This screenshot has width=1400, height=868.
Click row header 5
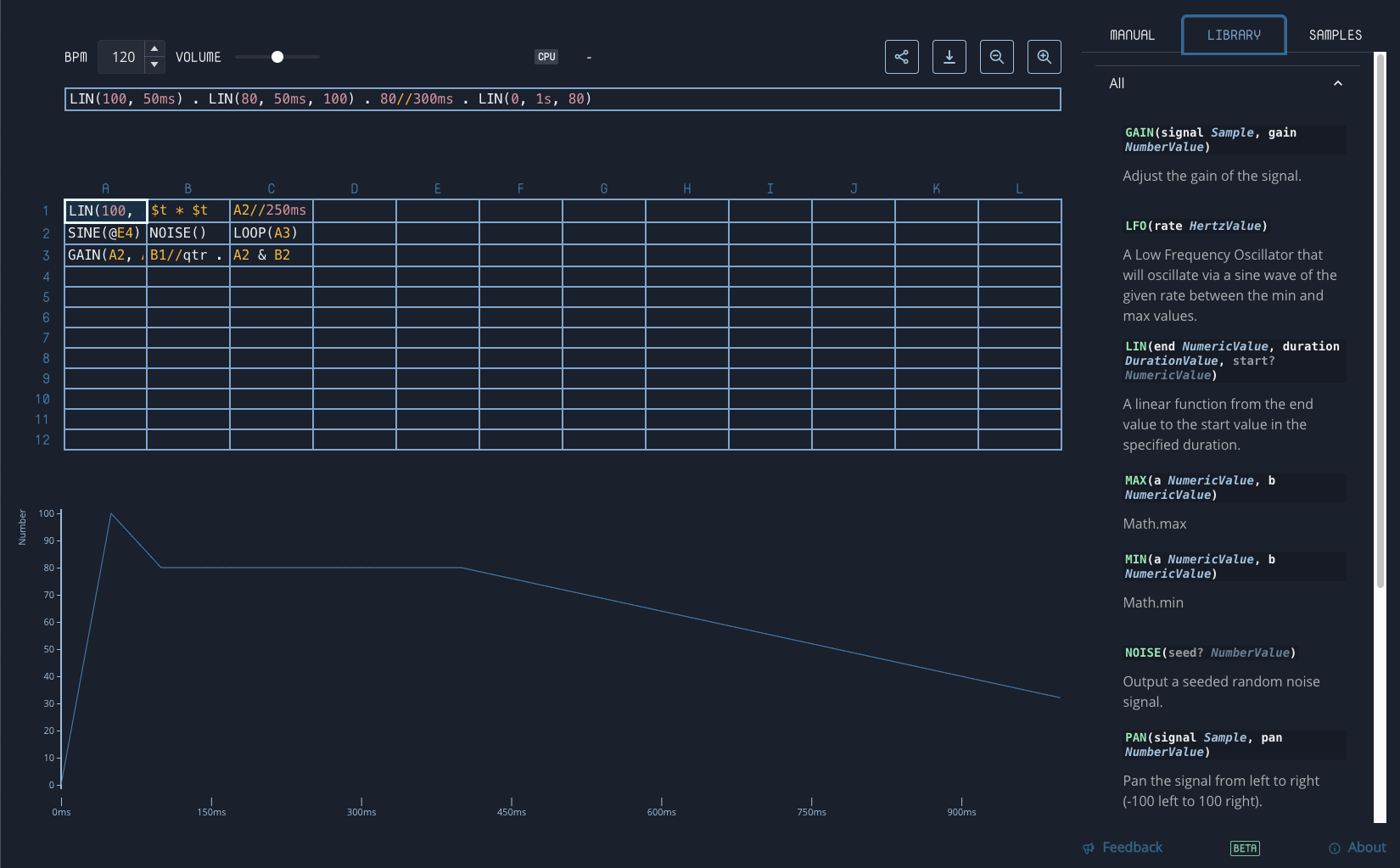(46, 297)
